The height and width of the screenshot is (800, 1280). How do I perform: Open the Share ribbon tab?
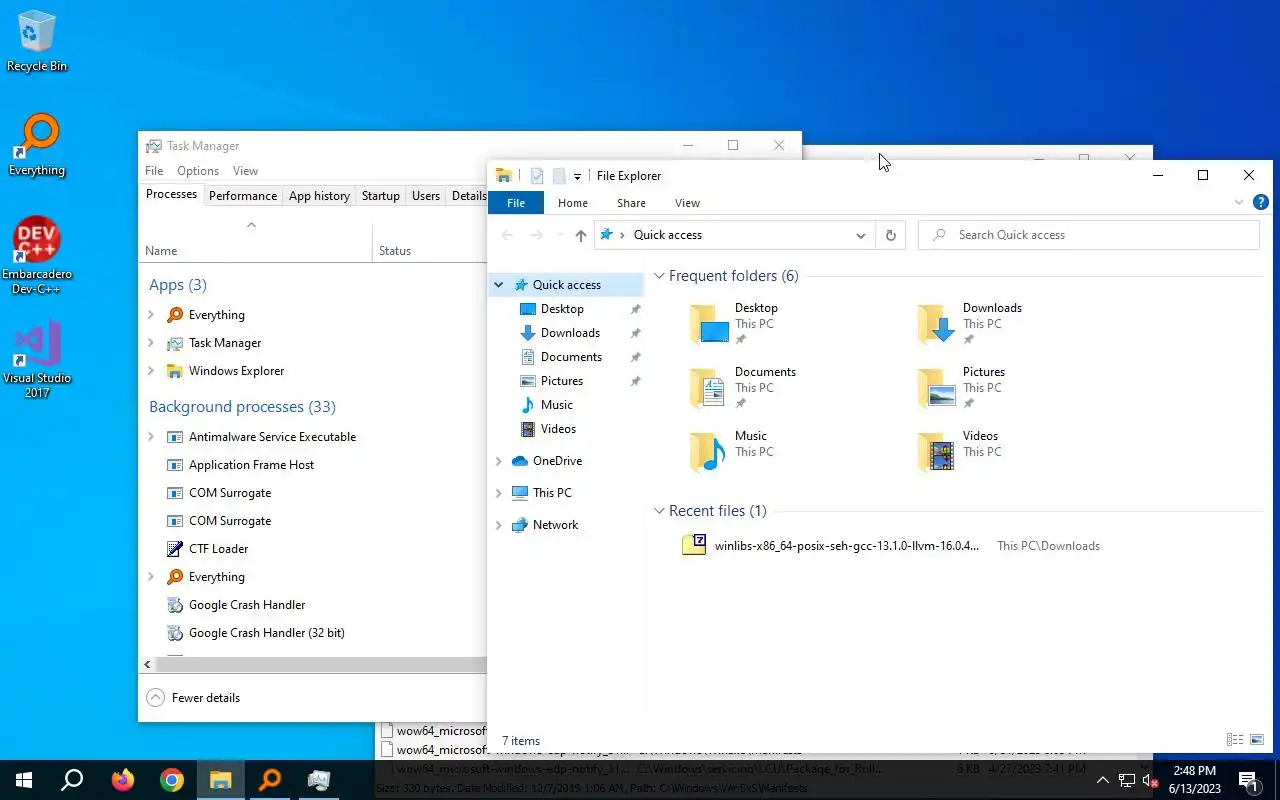click(x=631, y=203)
